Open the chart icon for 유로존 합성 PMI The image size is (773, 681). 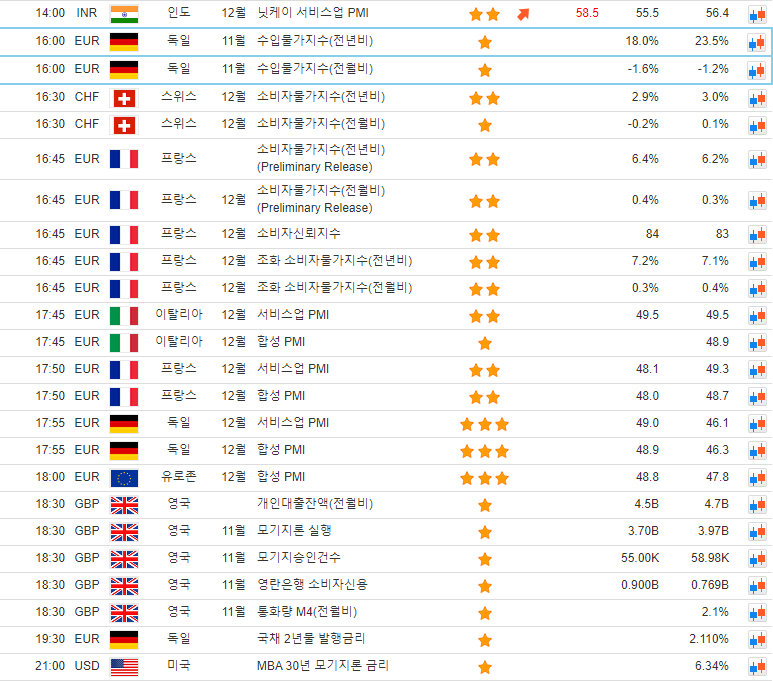tap(757, 478)
